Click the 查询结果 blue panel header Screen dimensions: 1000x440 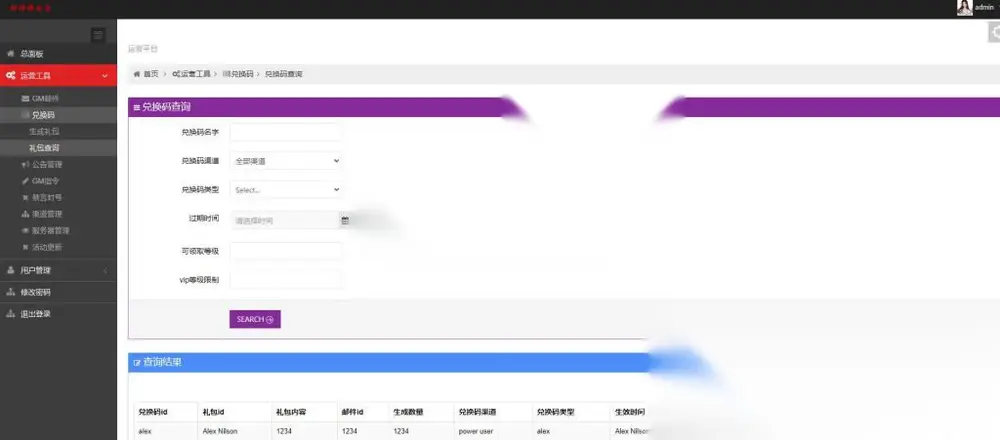coord(389,362)
